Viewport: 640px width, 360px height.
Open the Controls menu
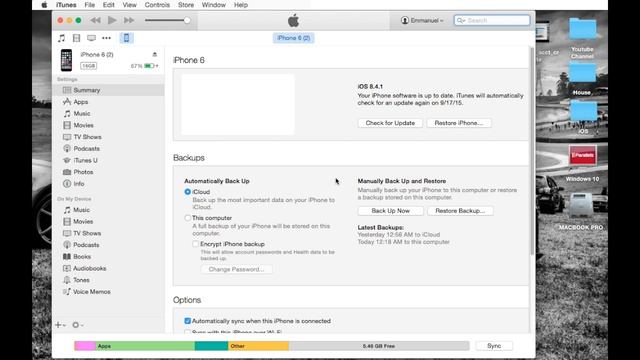pyautogui.click(x=157, y=5)
